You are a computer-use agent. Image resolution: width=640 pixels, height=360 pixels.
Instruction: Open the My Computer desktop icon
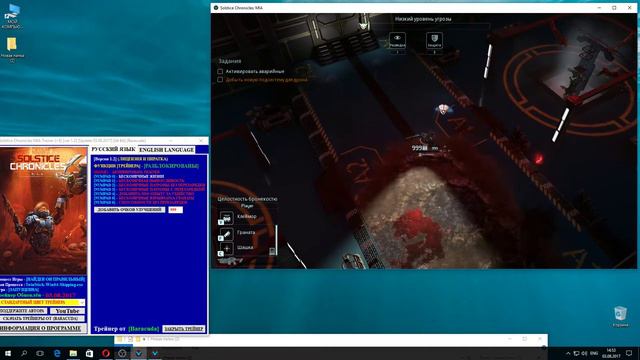click(12, 16)
